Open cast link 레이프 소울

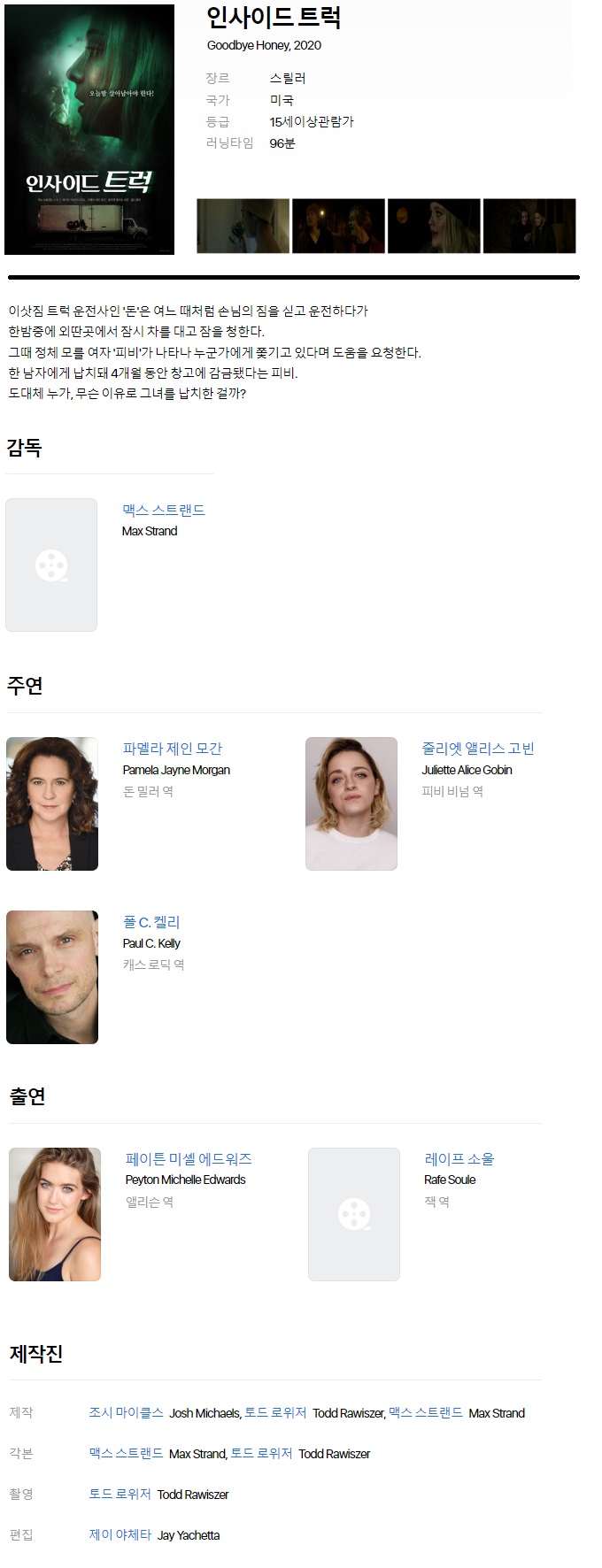coord(459,1158)
